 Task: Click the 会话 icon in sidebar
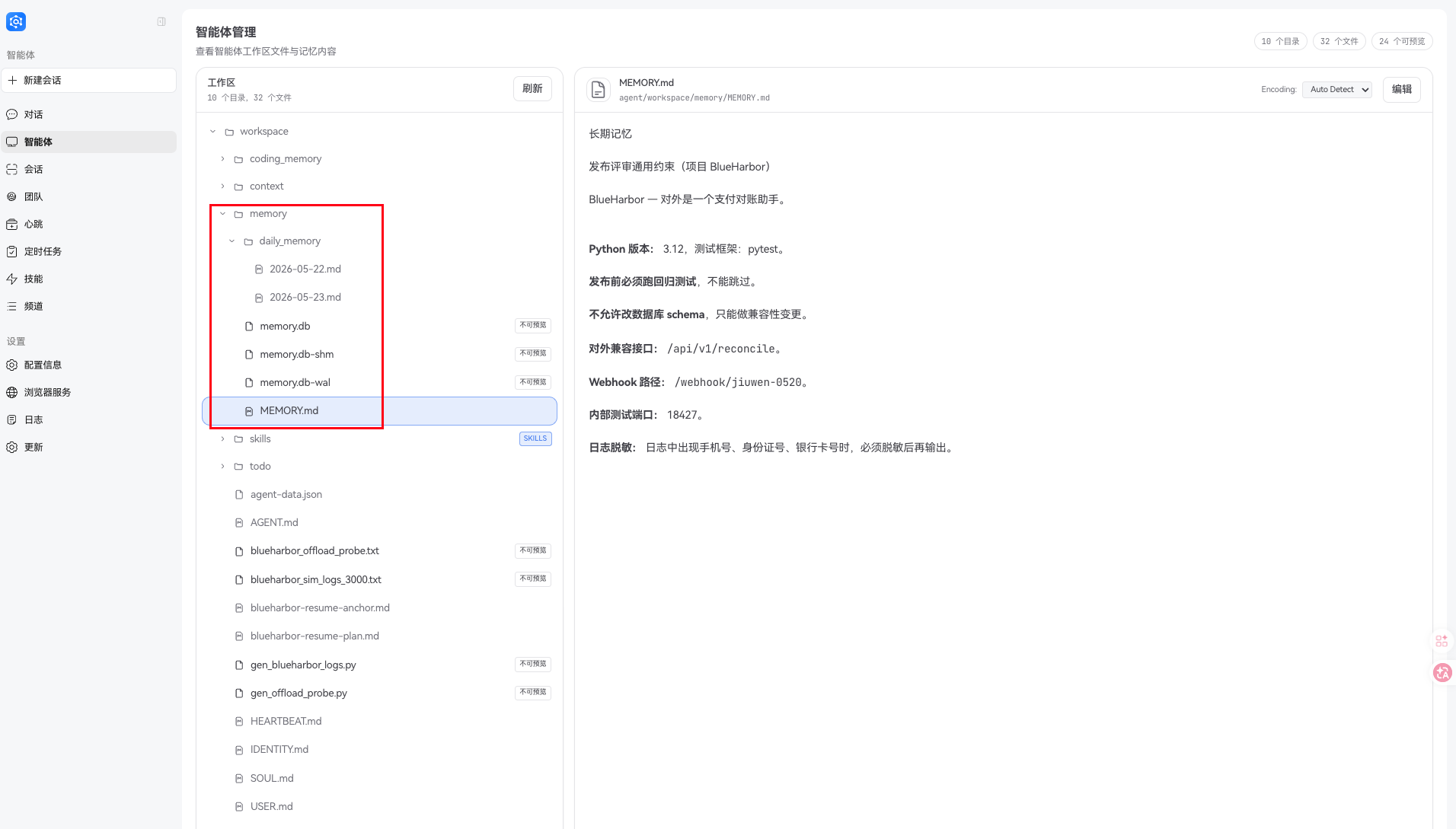tap(12, 169)
